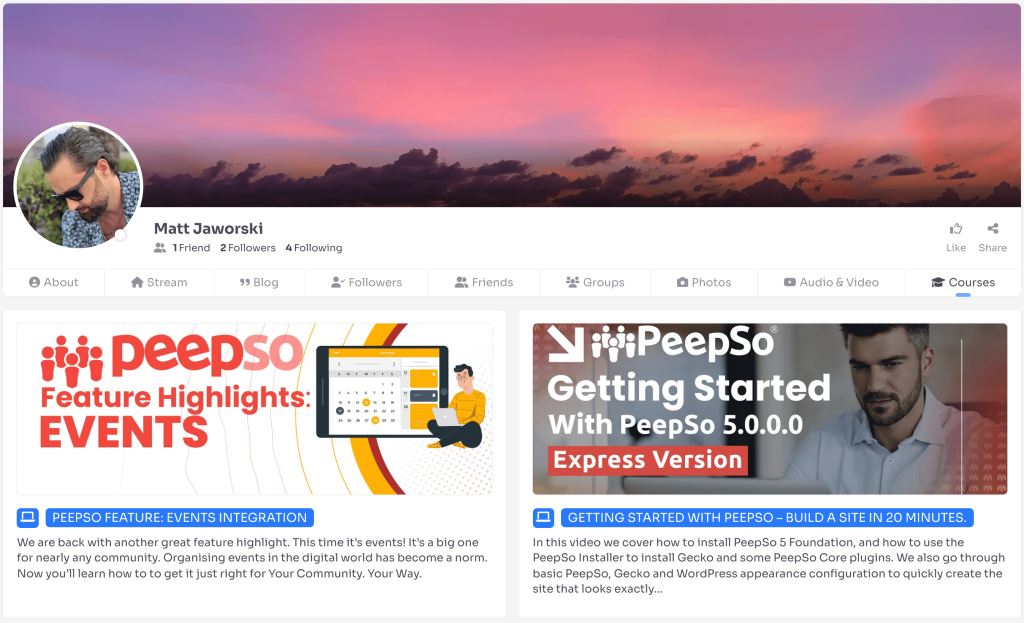
Task: Open the Photos tab
Action: (704, 282)
